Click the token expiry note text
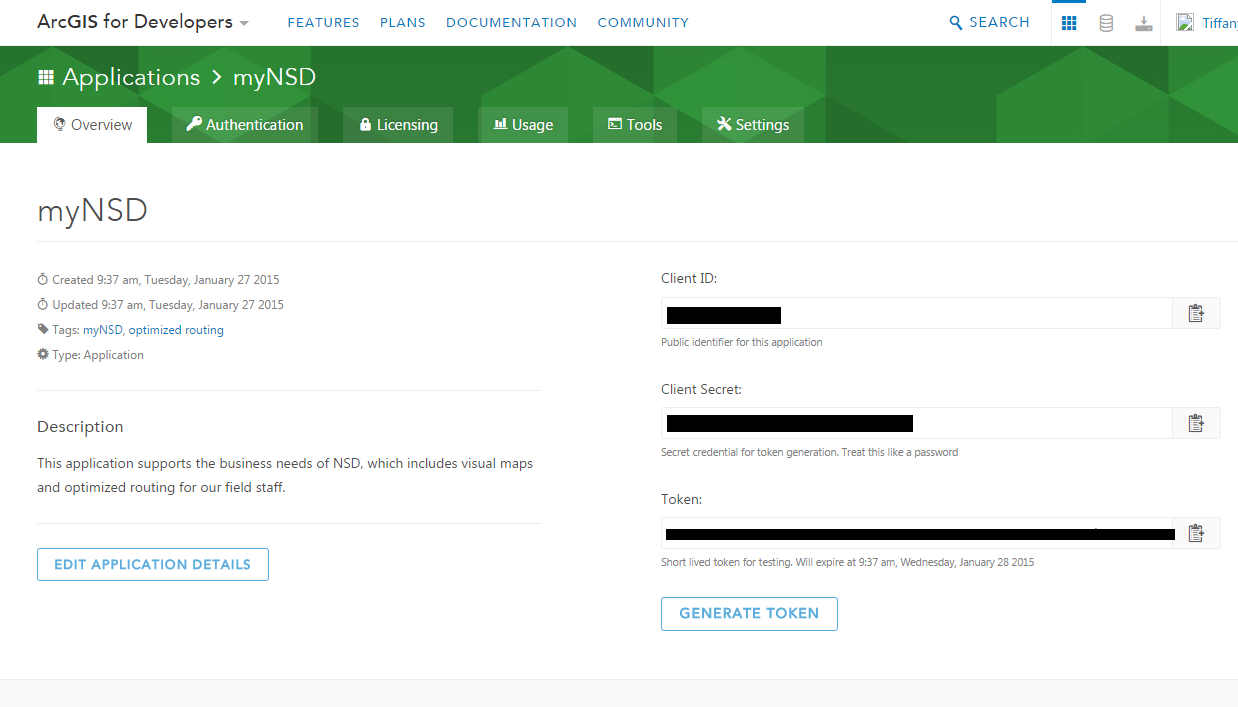The image size is (1238, 707). [848, 563]
